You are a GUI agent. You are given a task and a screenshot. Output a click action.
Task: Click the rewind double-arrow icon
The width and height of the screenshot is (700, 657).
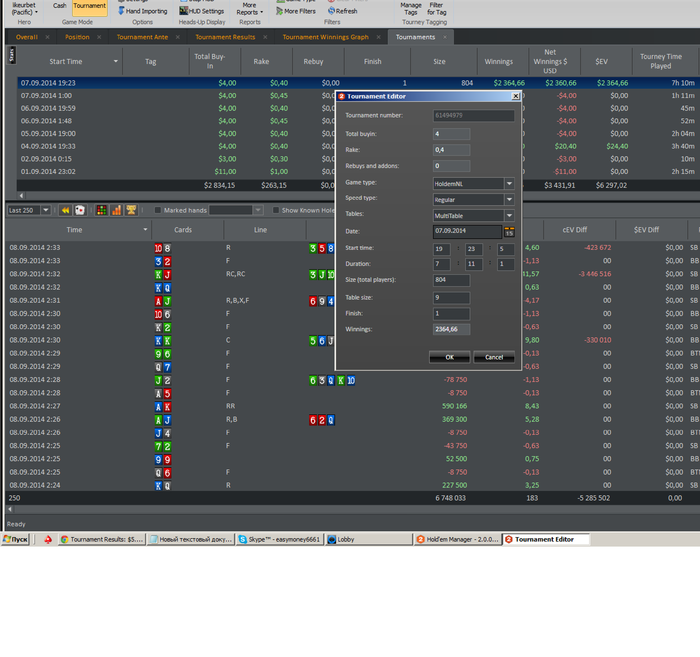click(65, 211)
